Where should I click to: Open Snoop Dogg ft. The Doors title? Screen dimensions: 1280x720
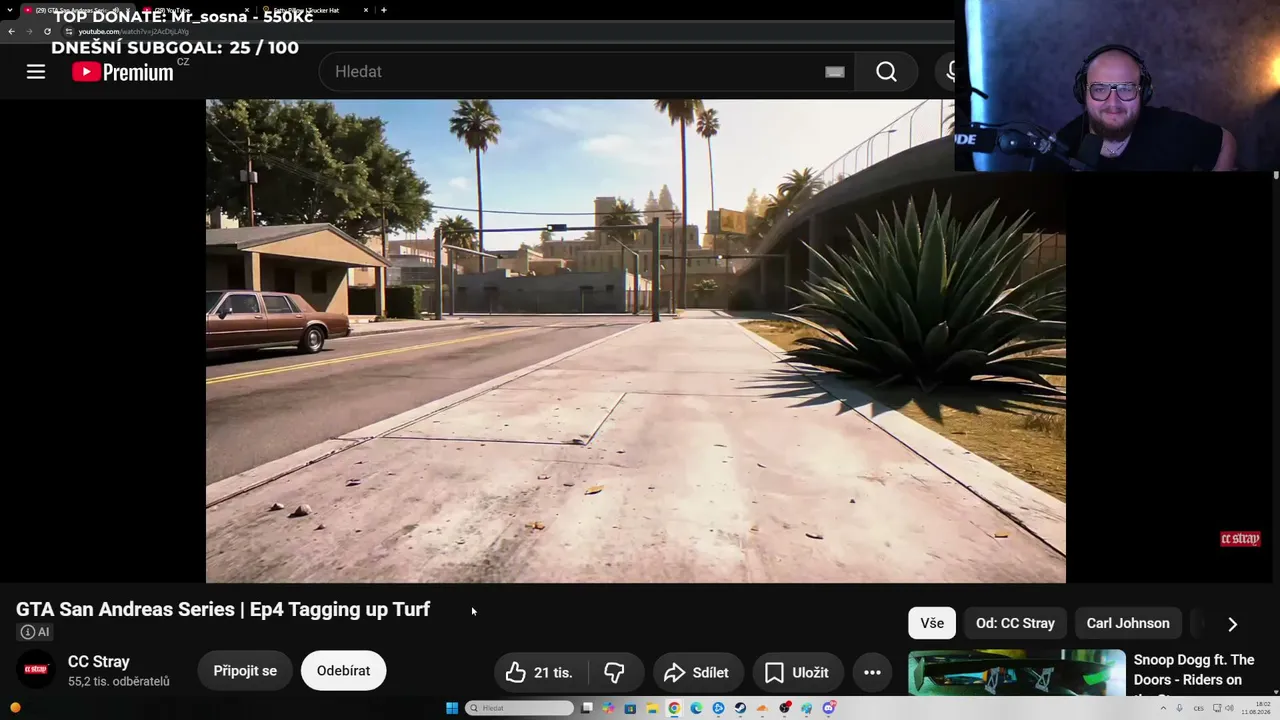click(x=1194, y=672)
